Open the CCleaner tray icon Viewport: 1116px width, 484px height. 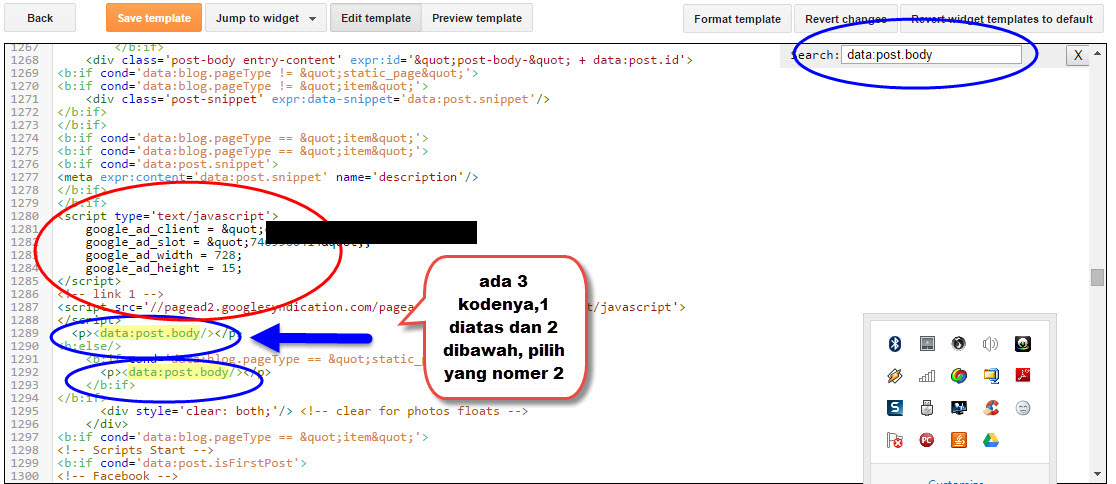[991, 408]
